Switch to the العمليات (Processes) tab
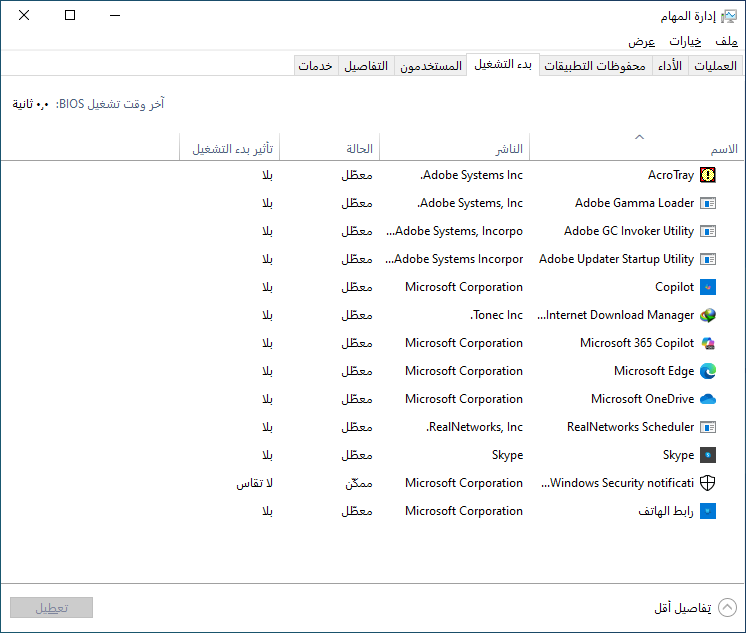 click(x=715, y=66)
